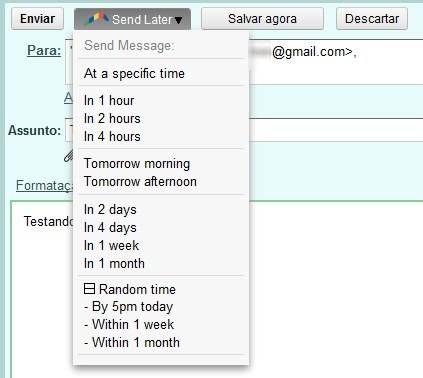Pick random time Within 1 week
423x378 pixels.
(129, 324)
